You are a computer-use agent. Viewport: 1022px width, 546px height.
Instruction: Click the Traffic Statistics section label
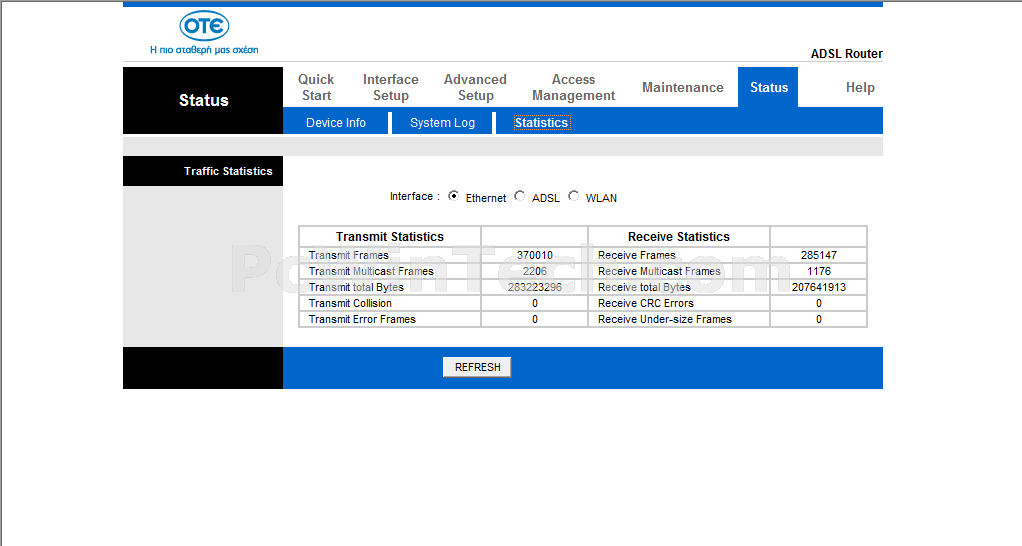point(227,171)
